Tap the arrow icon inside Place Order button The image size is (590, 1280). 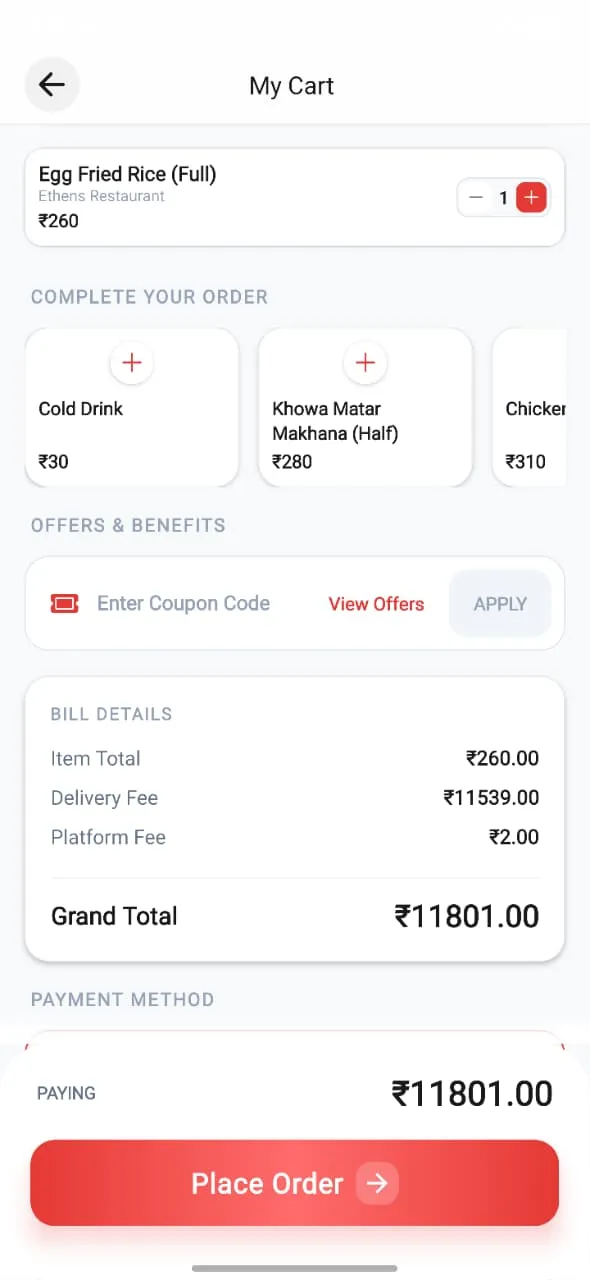pos(377,1183)
